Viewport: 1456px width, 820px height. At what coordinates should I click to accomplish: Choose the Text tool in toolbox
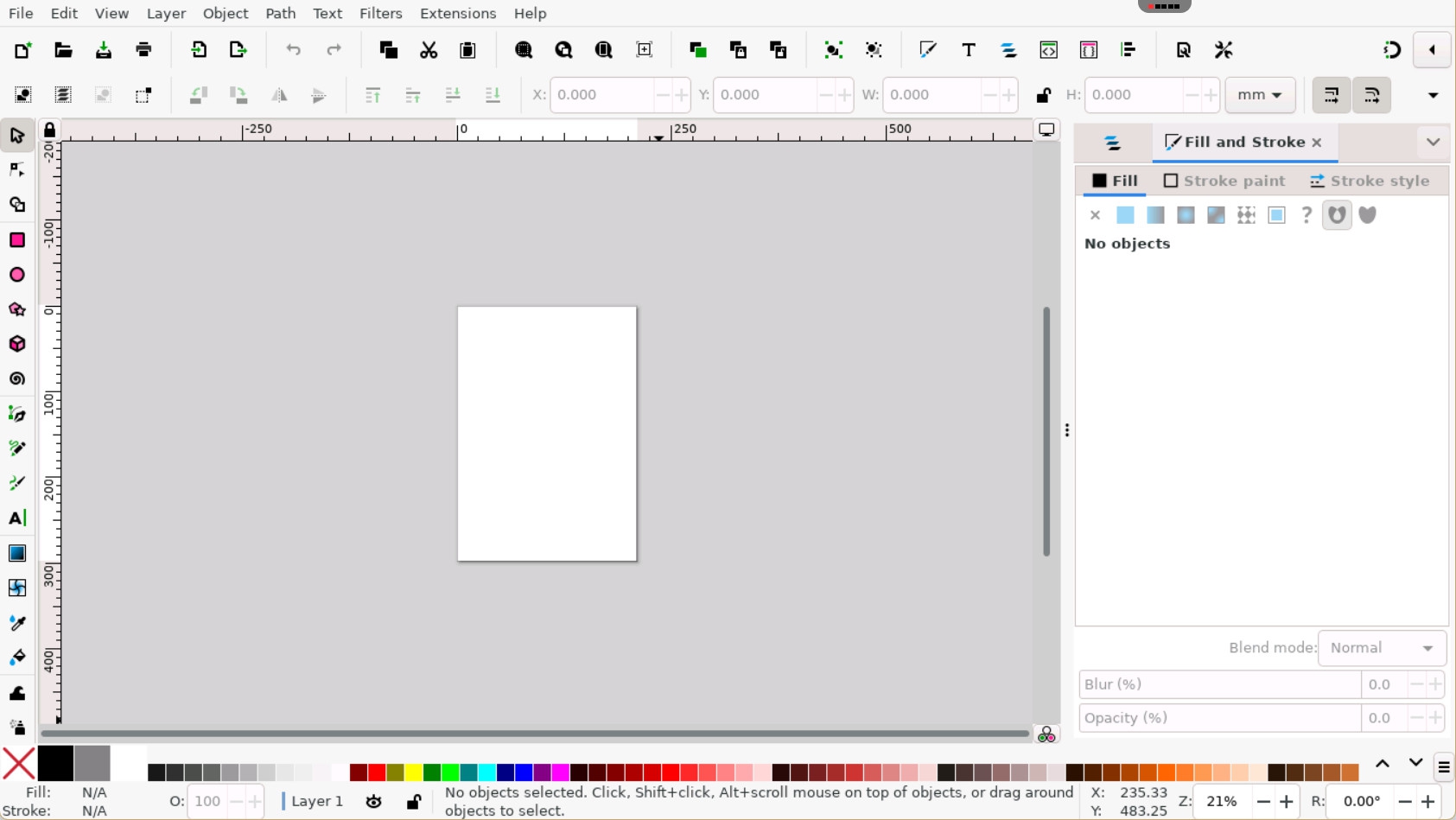coord(17,518)
